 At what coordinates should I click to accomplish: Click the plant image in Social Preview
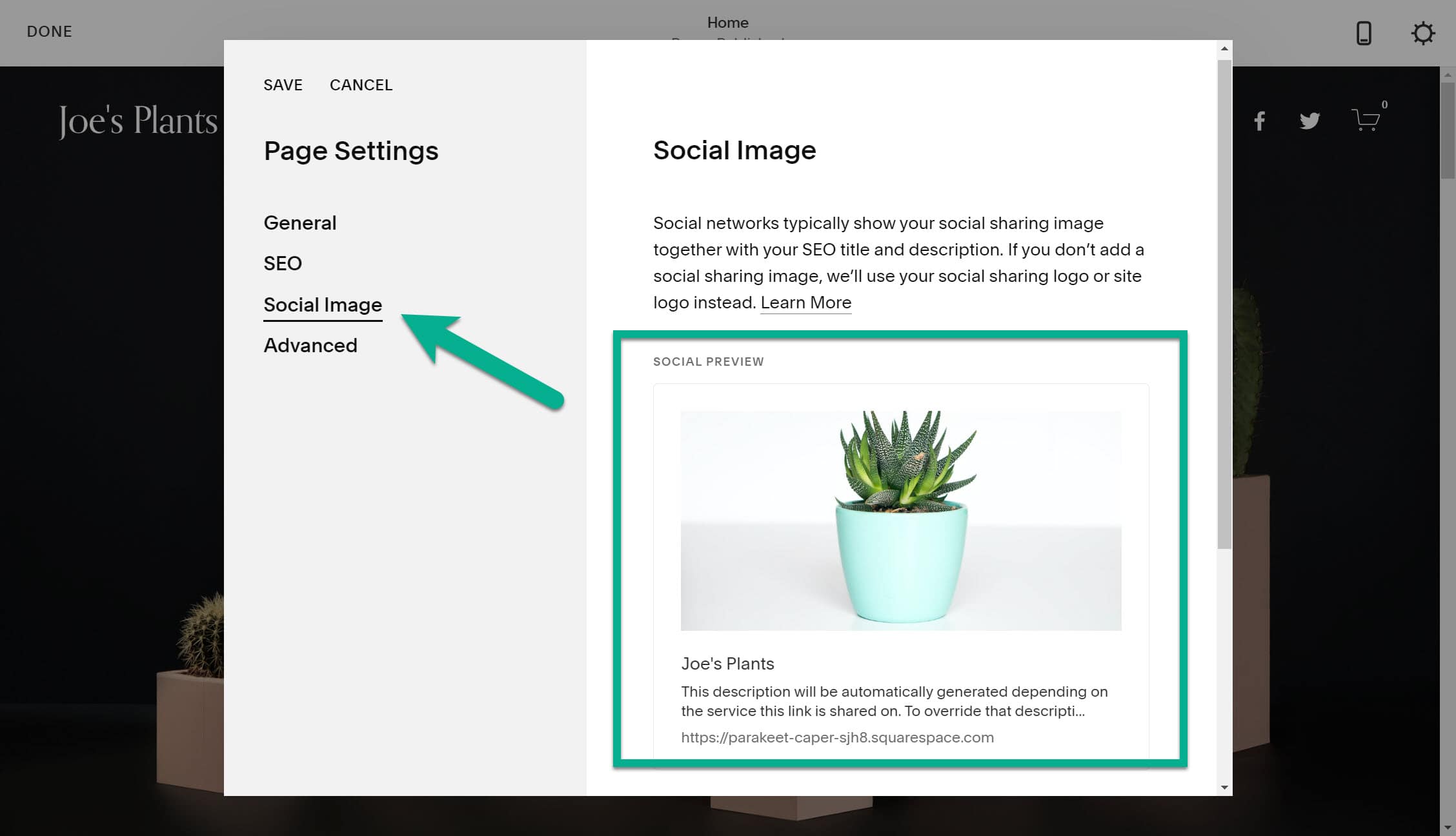pos(900,519)
